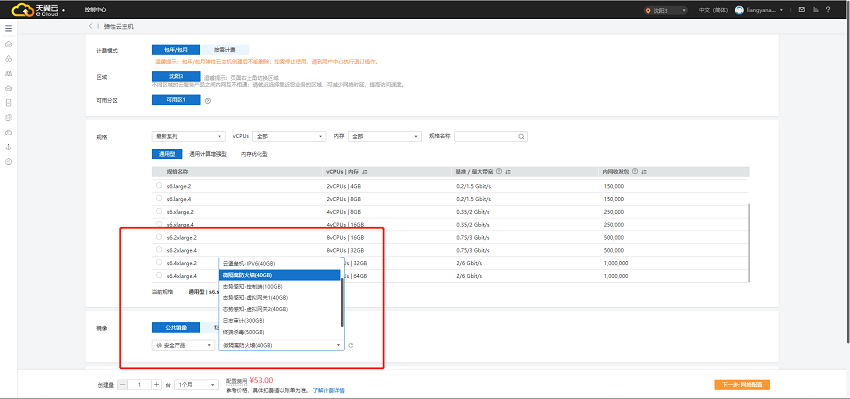
Task: Open the mail messages icon in the header
Action: [x=802, y=9]
